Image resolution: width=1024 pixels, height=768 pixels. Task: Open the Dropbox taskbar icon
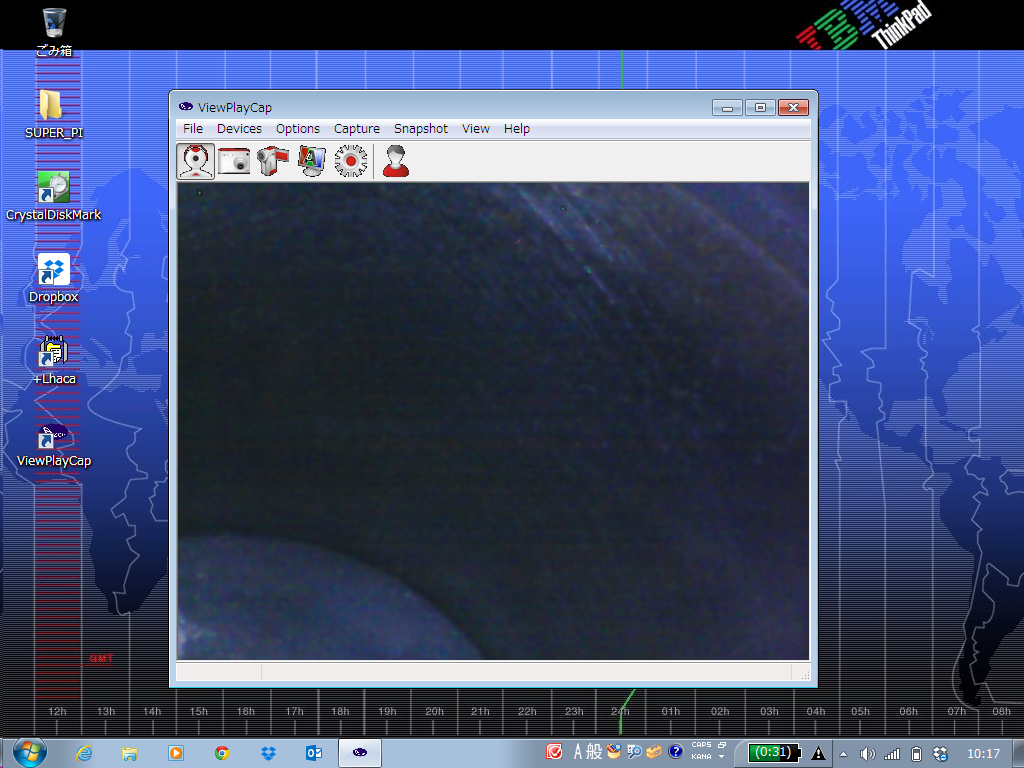268,753
